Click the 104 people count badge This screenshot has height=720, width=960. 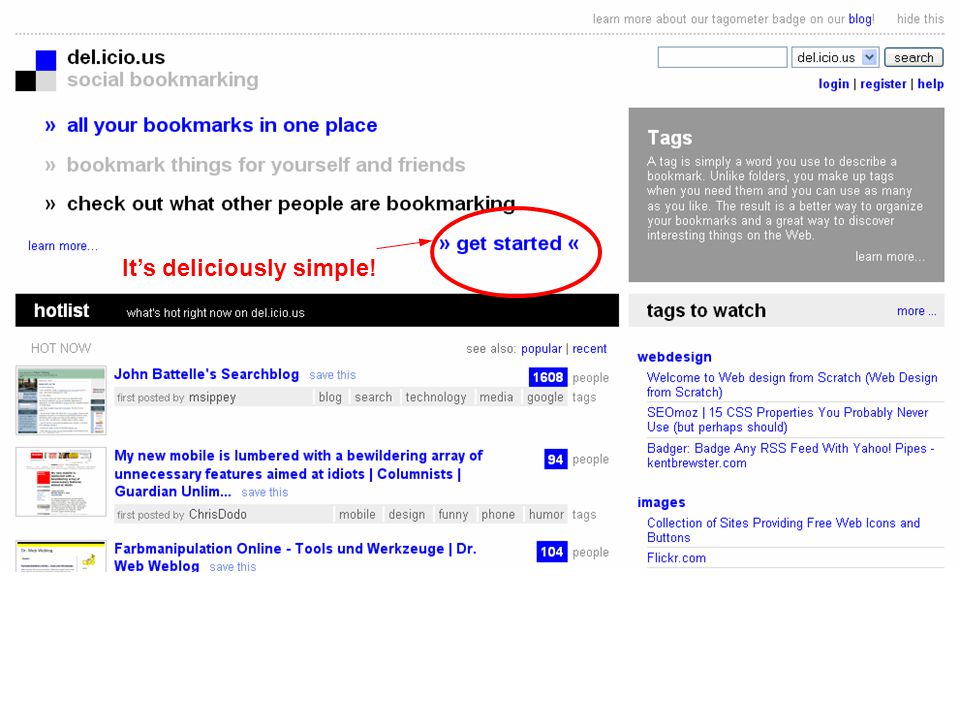point(552,552)
